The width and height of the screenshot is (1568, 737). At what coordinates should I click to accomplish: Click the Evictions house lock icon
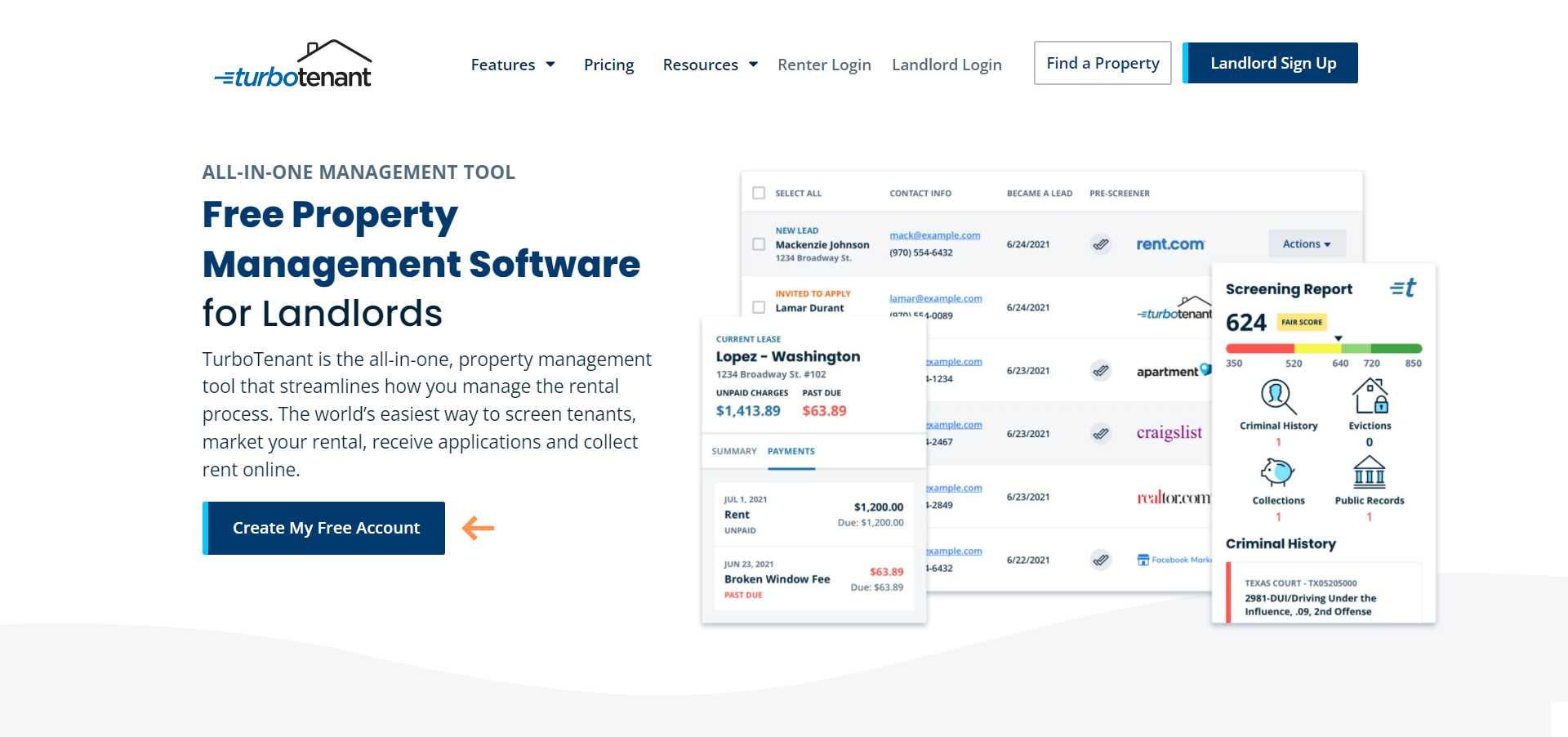[1370, 395]
